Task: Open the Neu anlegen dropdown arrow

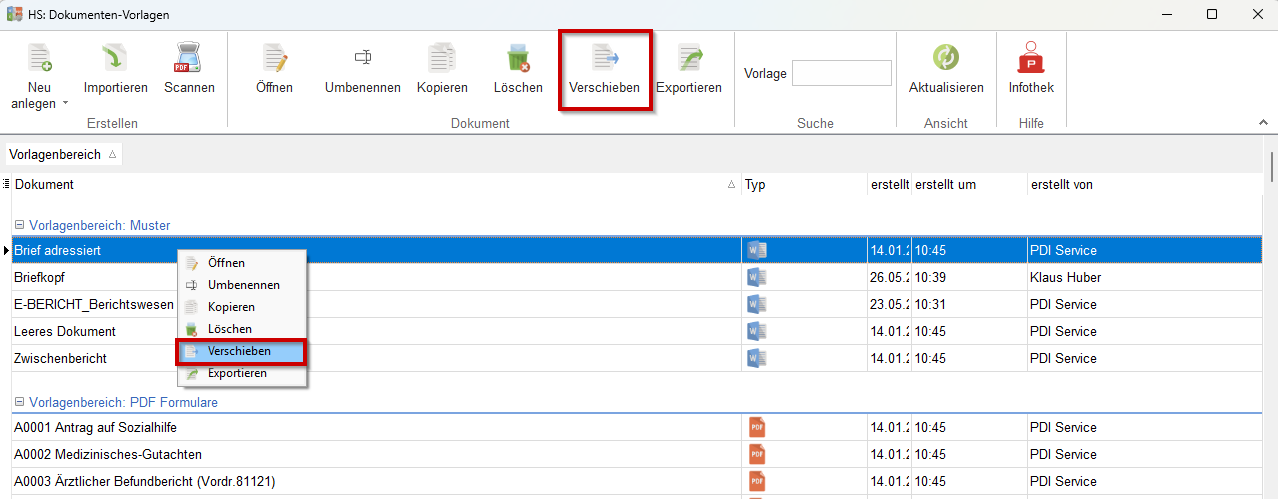Action: pos(65,103)
